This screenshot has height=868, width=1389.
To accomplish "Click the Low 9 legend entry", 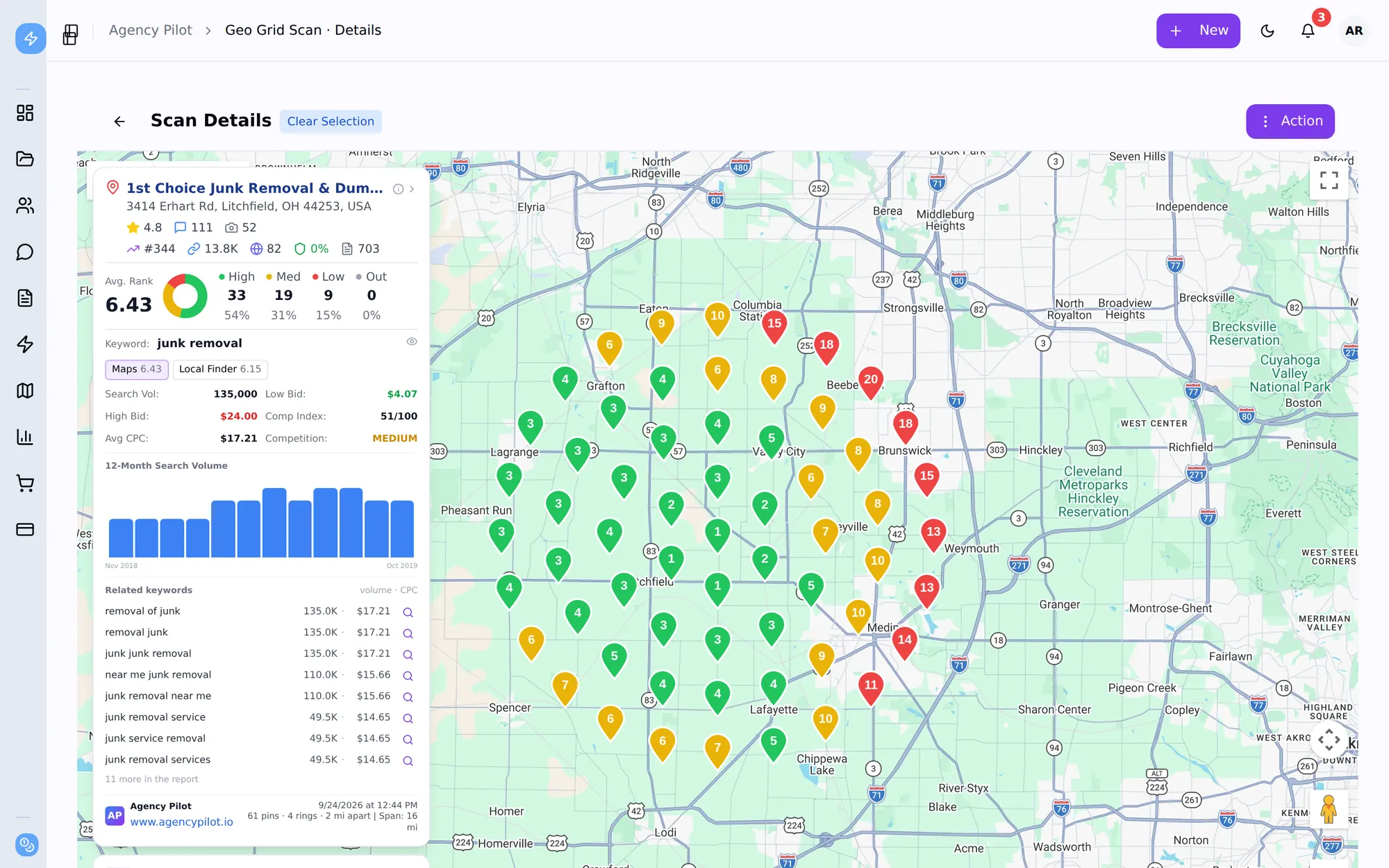I will 328,296.
